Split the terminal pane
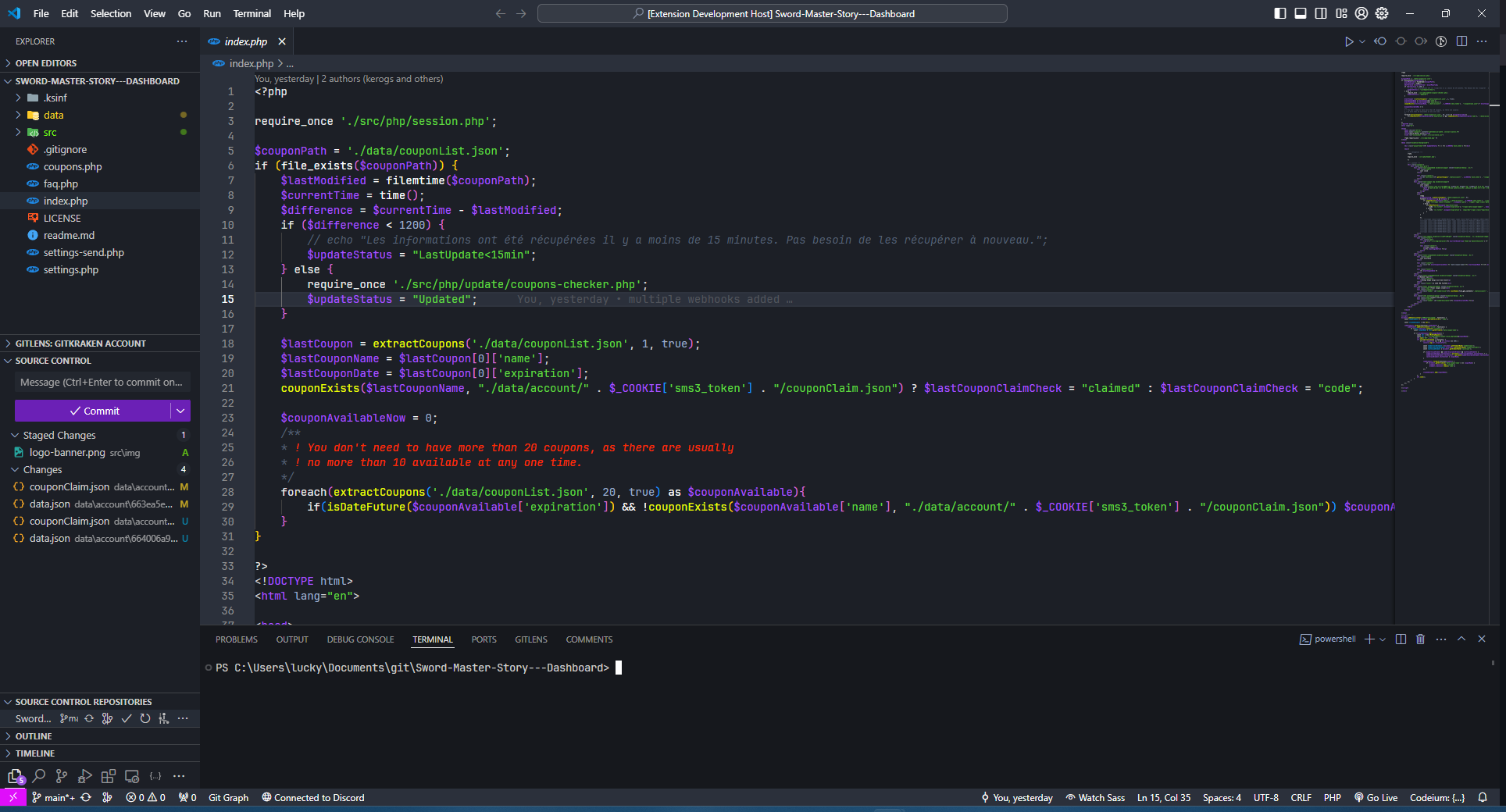 1401,639
